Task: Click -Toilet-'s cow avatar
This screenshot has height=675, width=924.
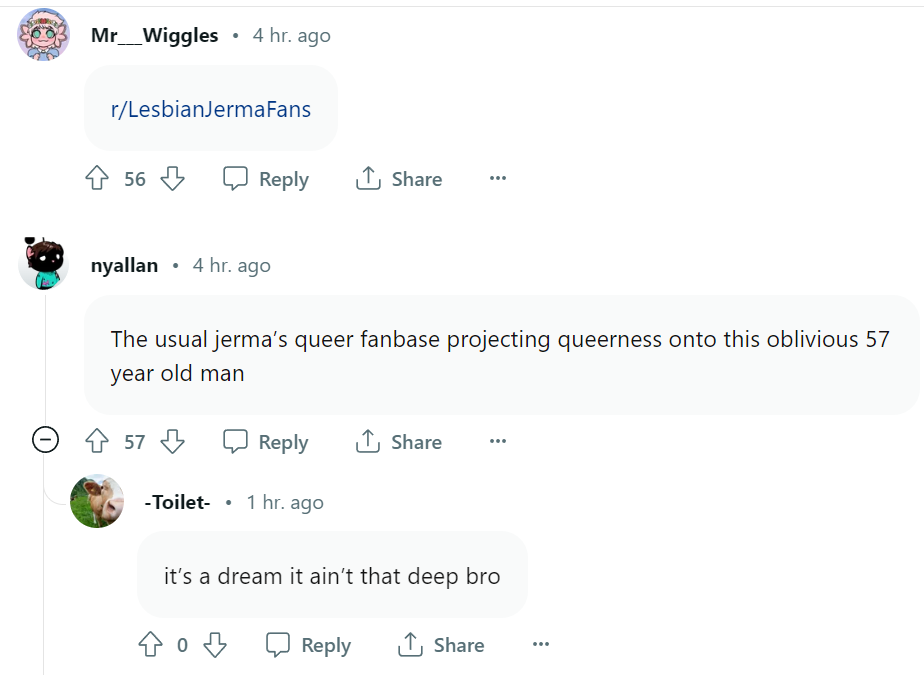Action: [97, 501]
